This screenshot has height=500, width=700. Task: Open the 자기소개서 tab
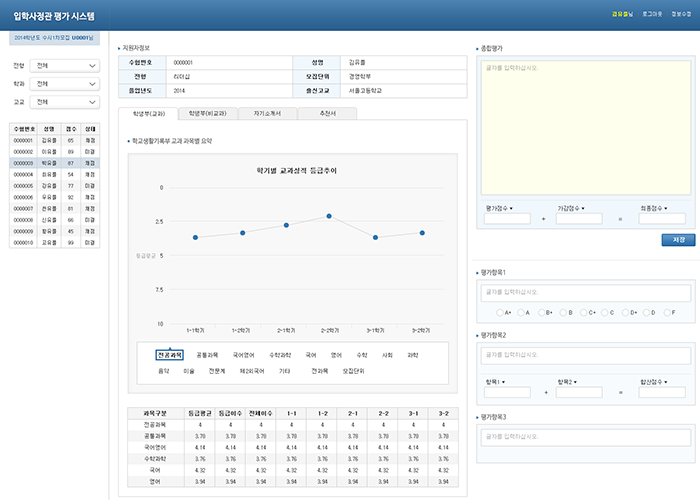(267, 113)
